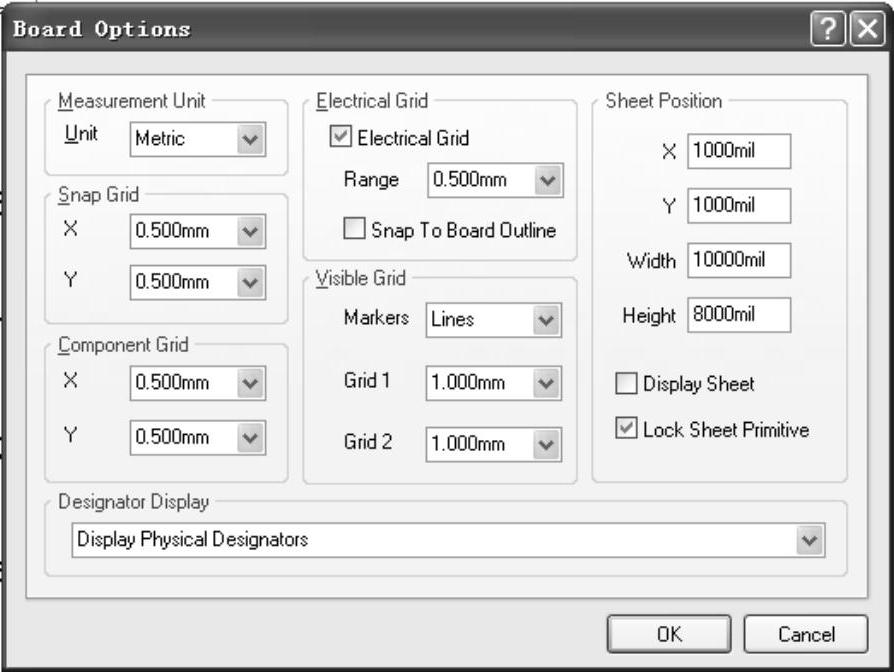Enable the Display Sheet checkbox
Viewport: 894px width, 672px height.
point(626,383)
